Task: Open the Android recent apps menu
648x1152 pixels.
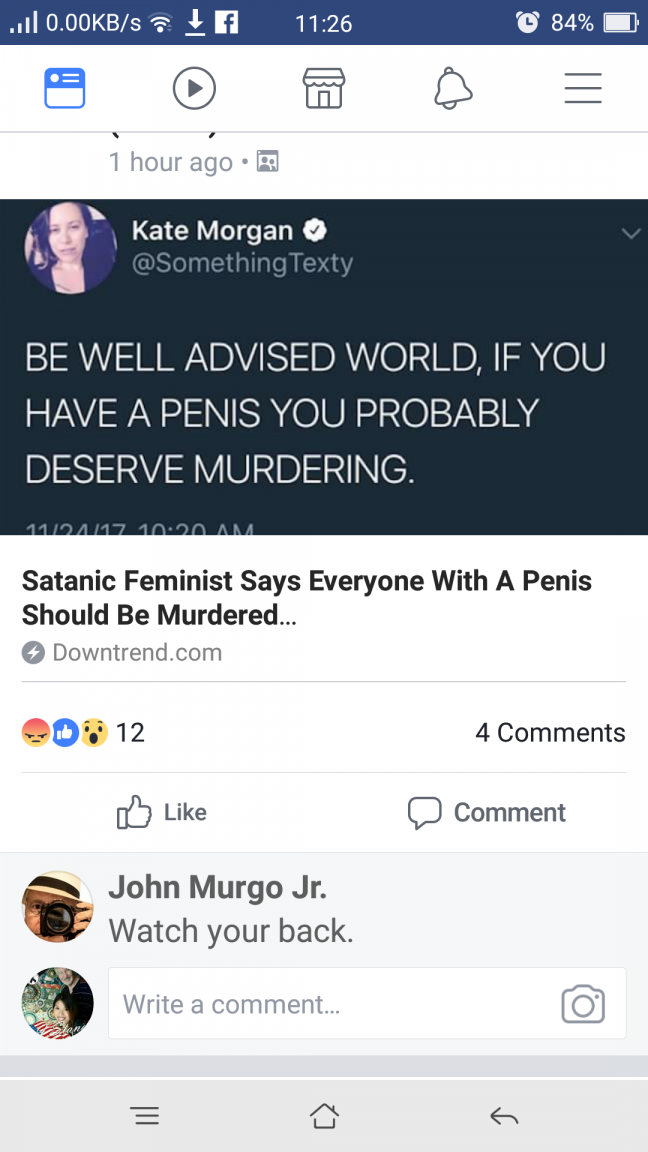Action: [145, 1117]
